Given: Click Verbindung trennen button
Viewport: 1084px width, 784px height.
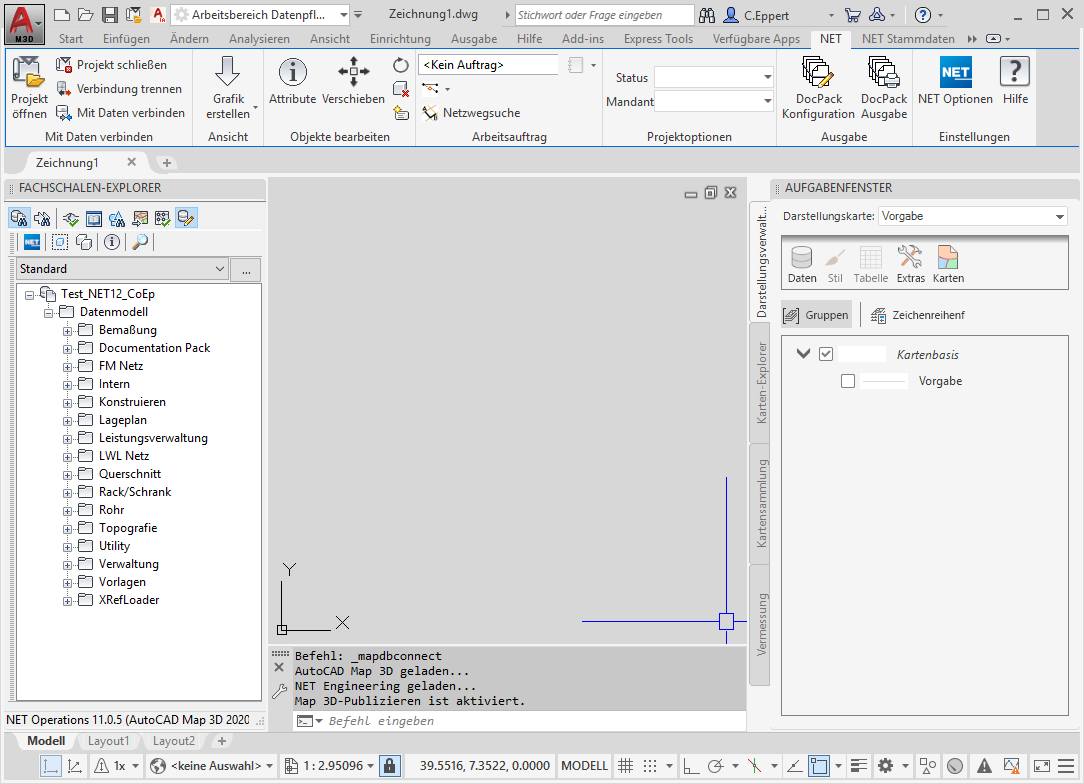Looking at the screenshot, I should click(x=119, y=88).
